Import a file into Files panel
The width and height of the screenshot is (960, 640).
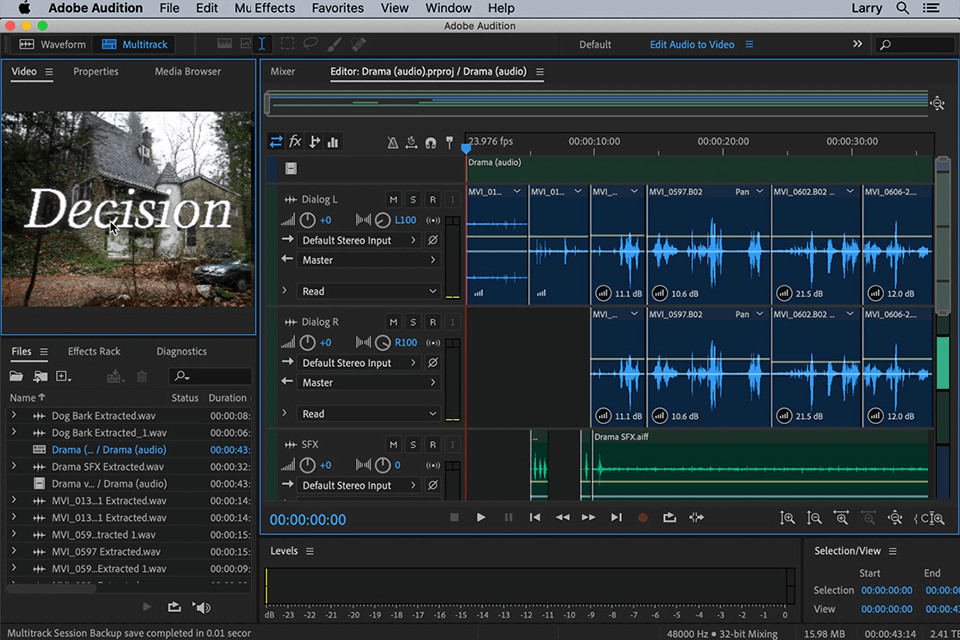click(40, 376)
